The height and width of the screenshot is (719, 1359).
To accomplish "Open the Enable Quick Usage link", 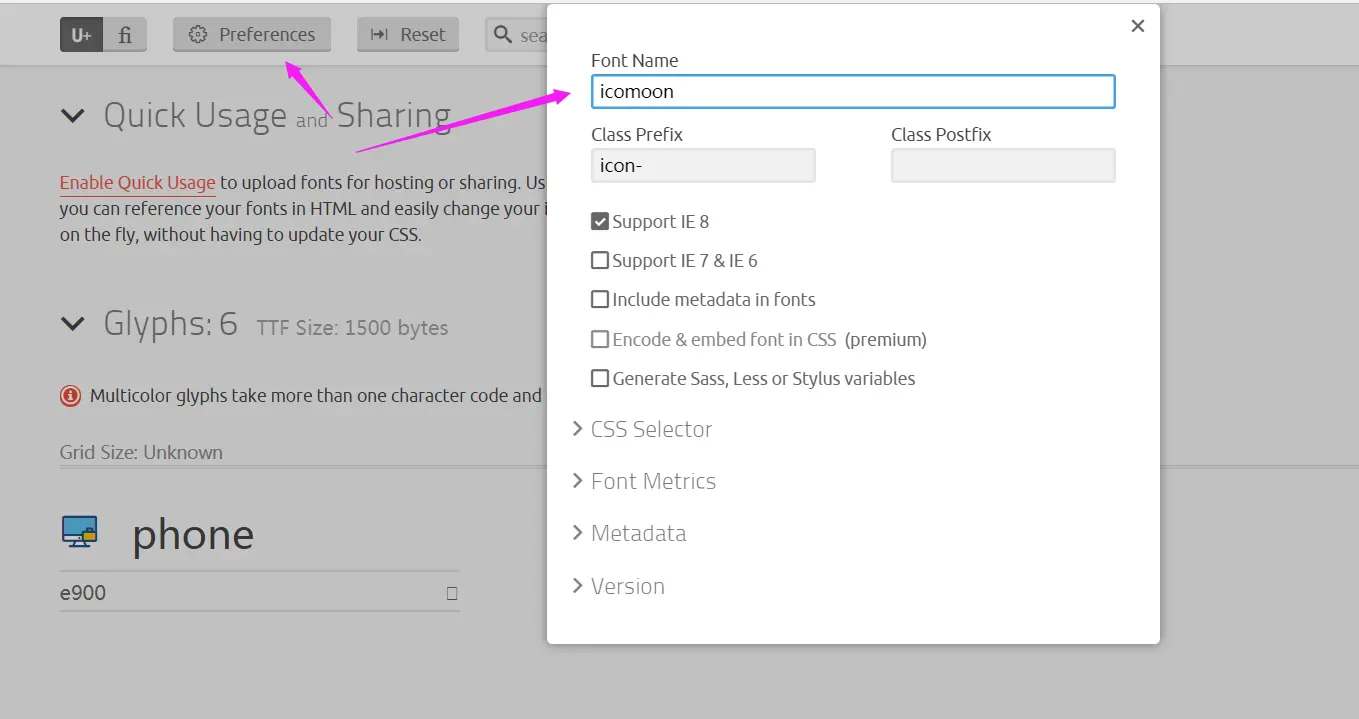I will [138, 183].
